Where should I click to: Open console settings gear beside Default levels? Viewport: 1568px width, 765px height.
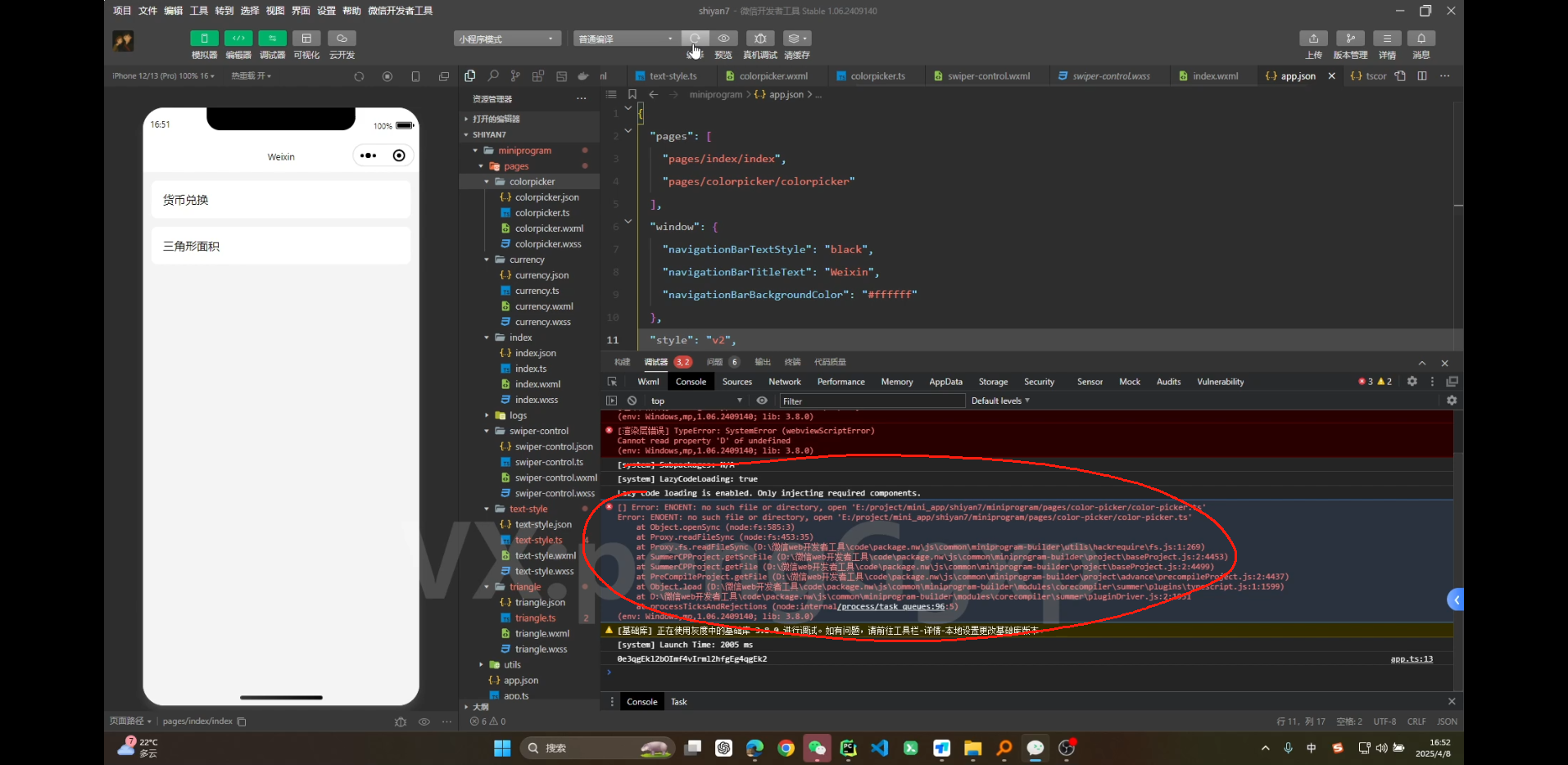click(x=1452, y=401)
